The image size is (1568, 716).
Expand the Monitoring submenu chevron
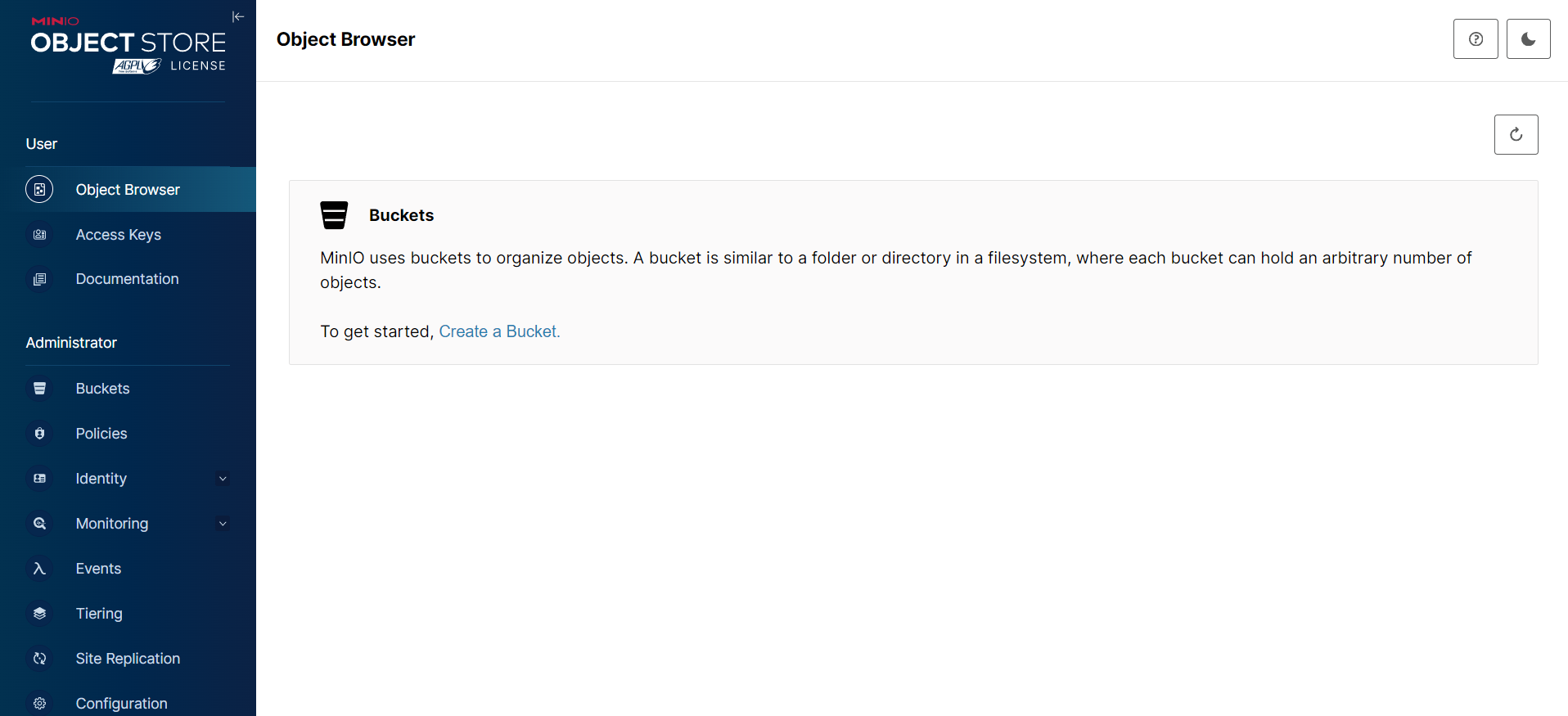223,524
